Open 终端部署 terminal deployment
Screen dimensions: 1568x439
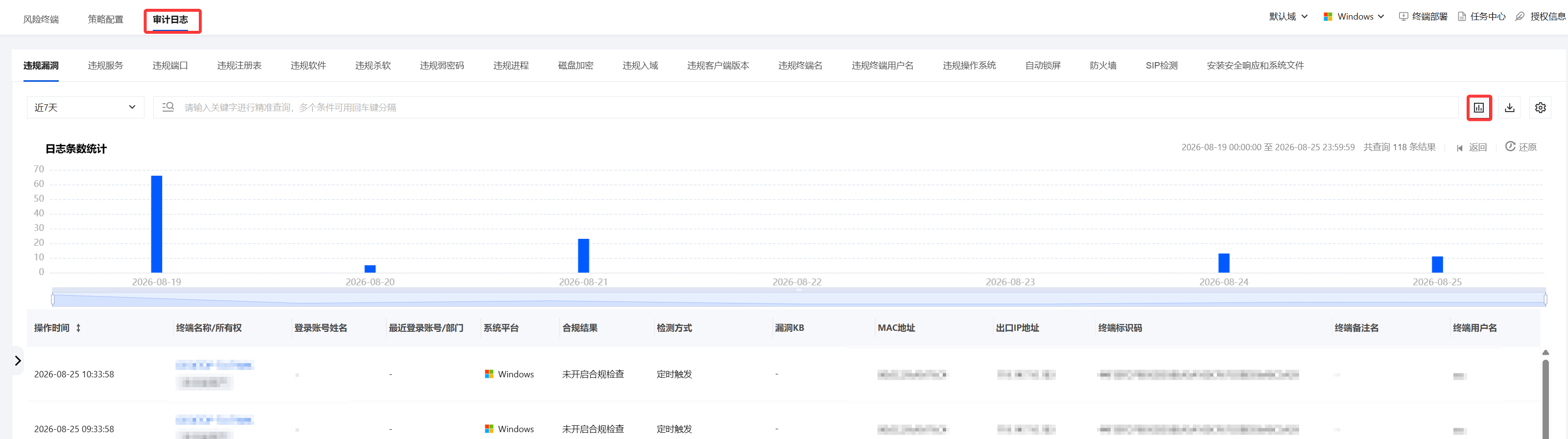pyautogui.click(x=1423, y=17)
